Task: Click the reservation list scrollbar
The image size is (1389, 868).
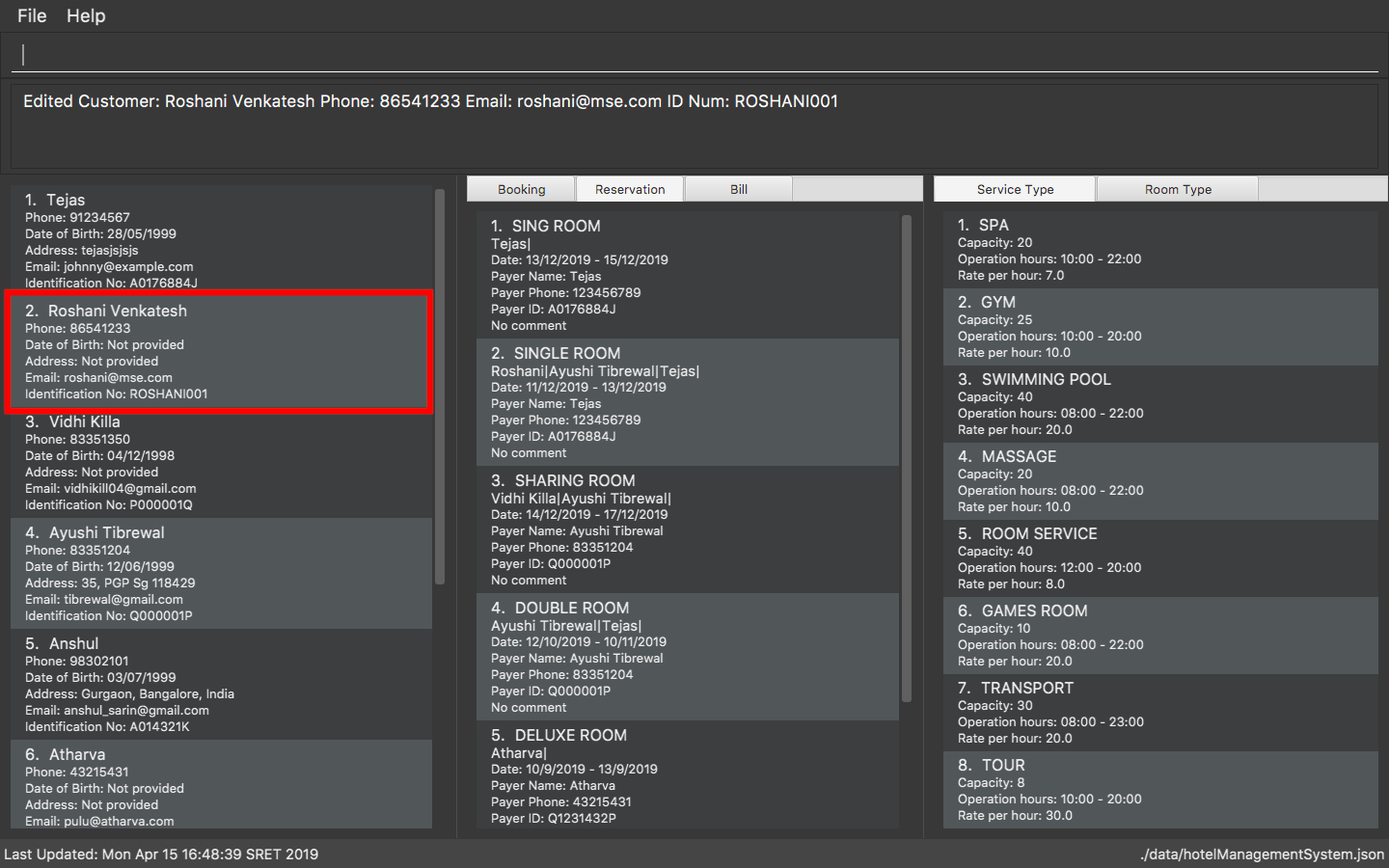Action: click(x=907, y=459)
